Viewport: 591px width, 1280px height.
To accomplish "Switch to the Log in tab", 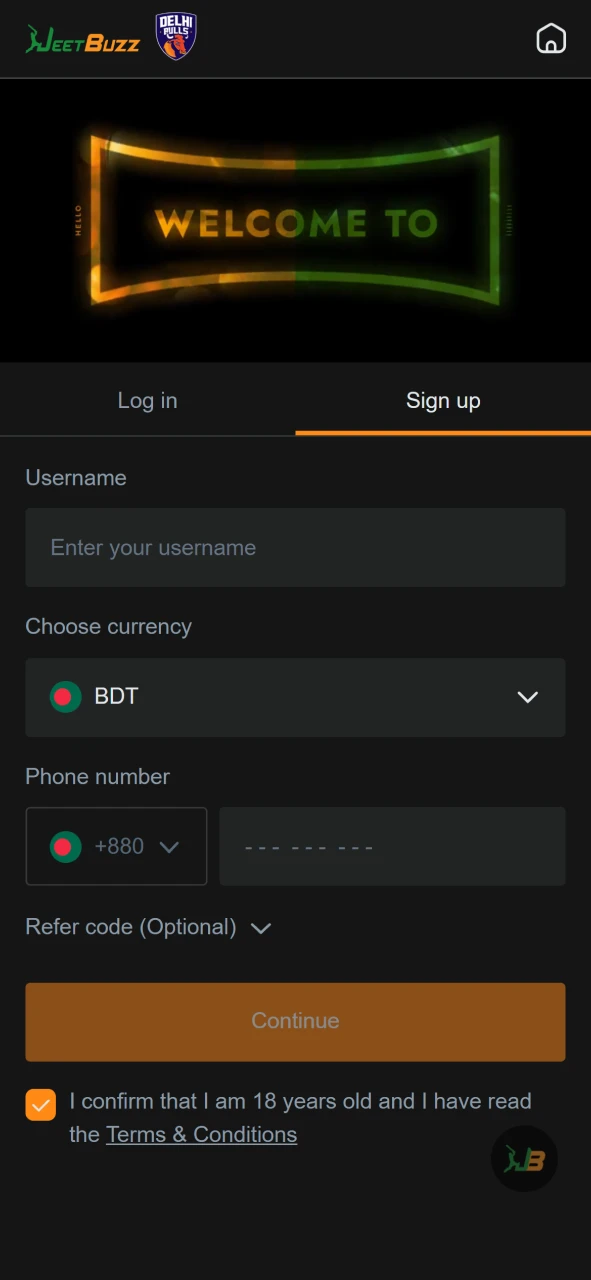I will coord(147,400).
